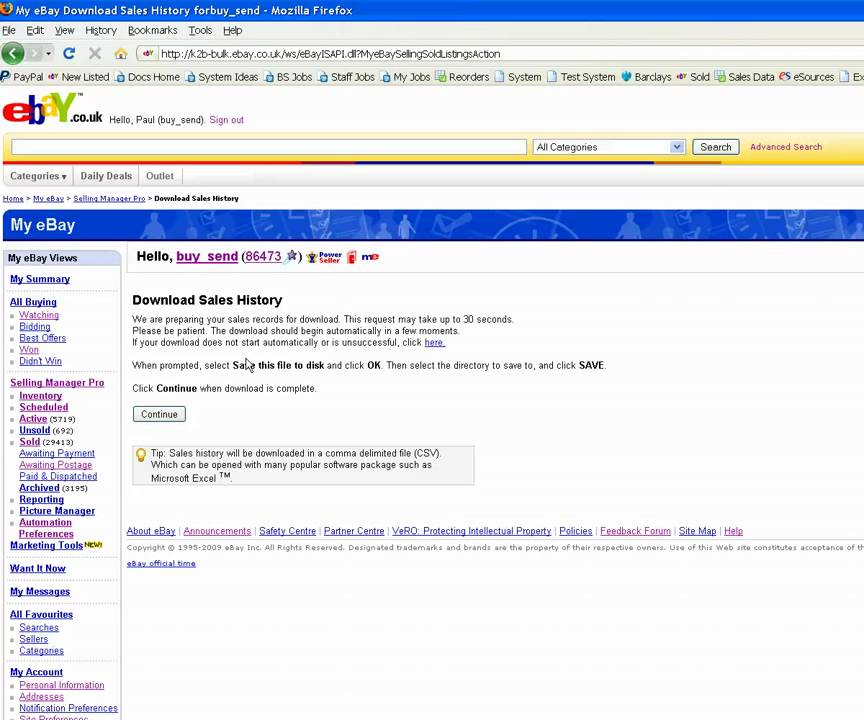864x720 pixels.
Task: Click the Sign out link
Action: coord(226,120)
